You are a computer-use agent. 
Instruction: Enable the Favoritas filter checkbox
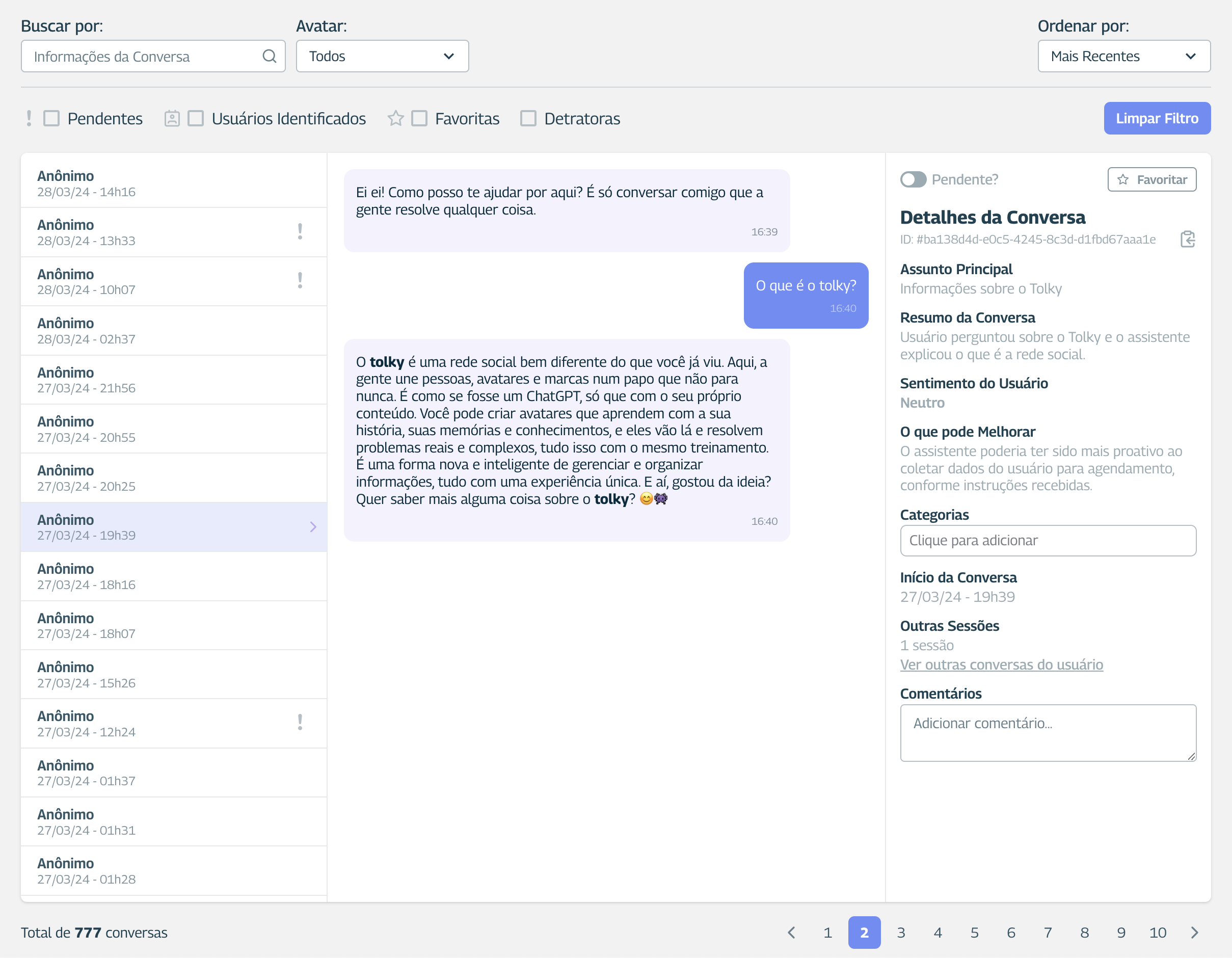click(x=419, y=119)
